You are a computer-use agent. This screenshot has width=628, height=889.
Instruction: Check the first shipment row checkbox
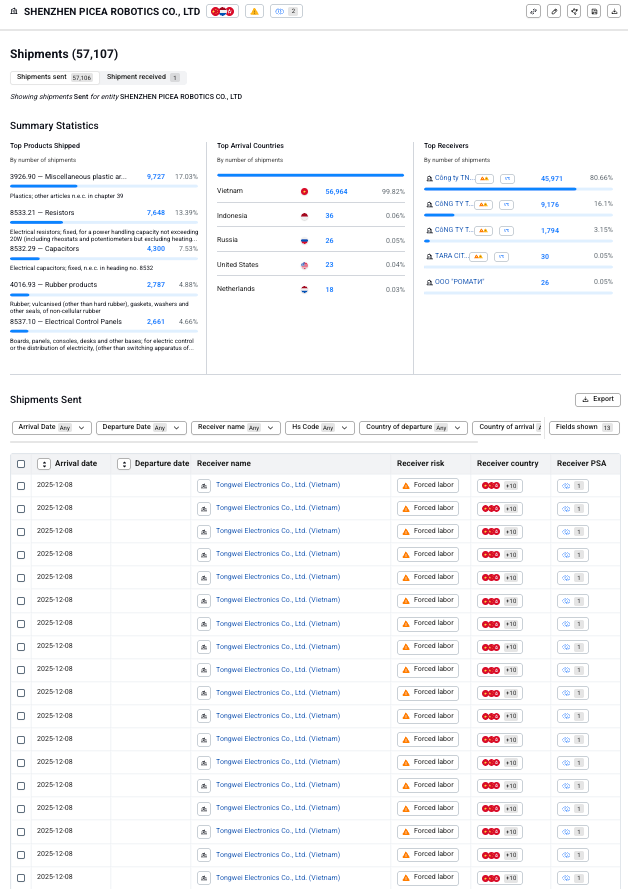21,485
